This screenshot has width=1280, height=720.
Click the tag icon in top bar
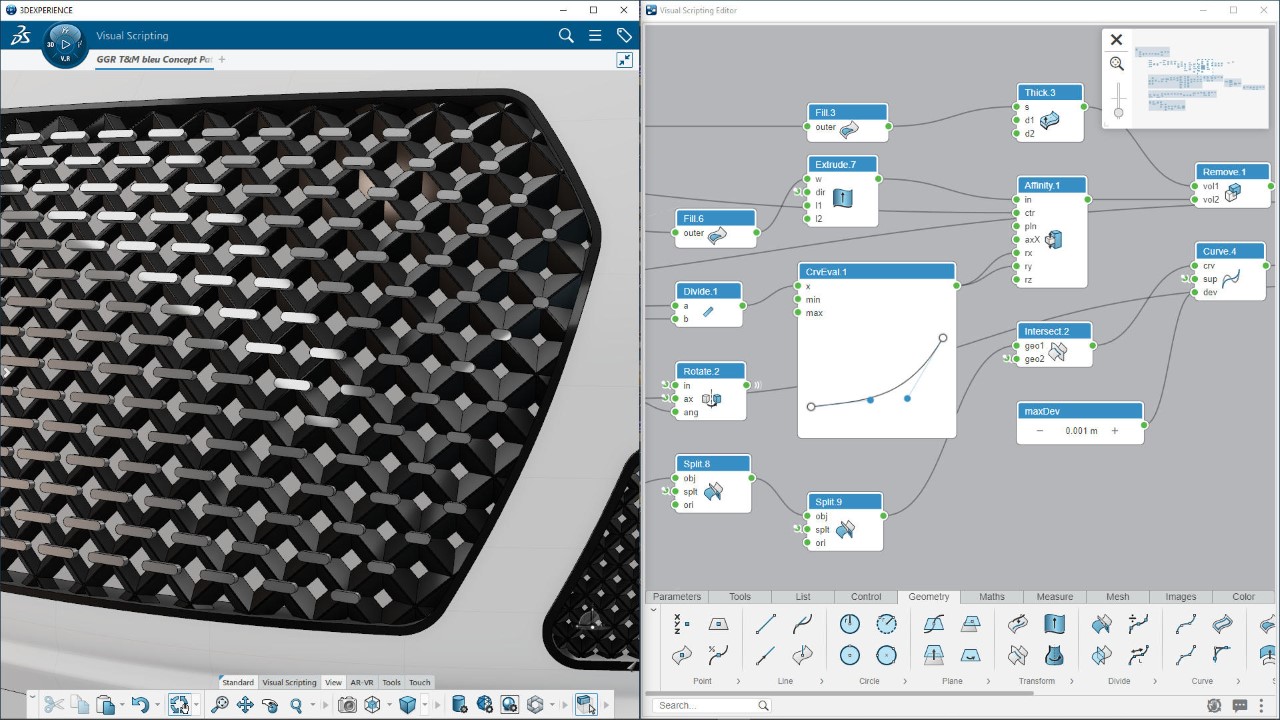(x=624, y=36)
